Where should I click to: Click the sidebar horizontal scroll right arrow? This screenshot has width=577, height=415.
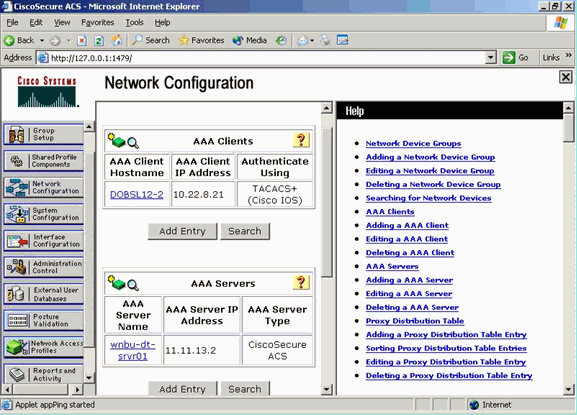pyautogui.click(x=77, y=389)
